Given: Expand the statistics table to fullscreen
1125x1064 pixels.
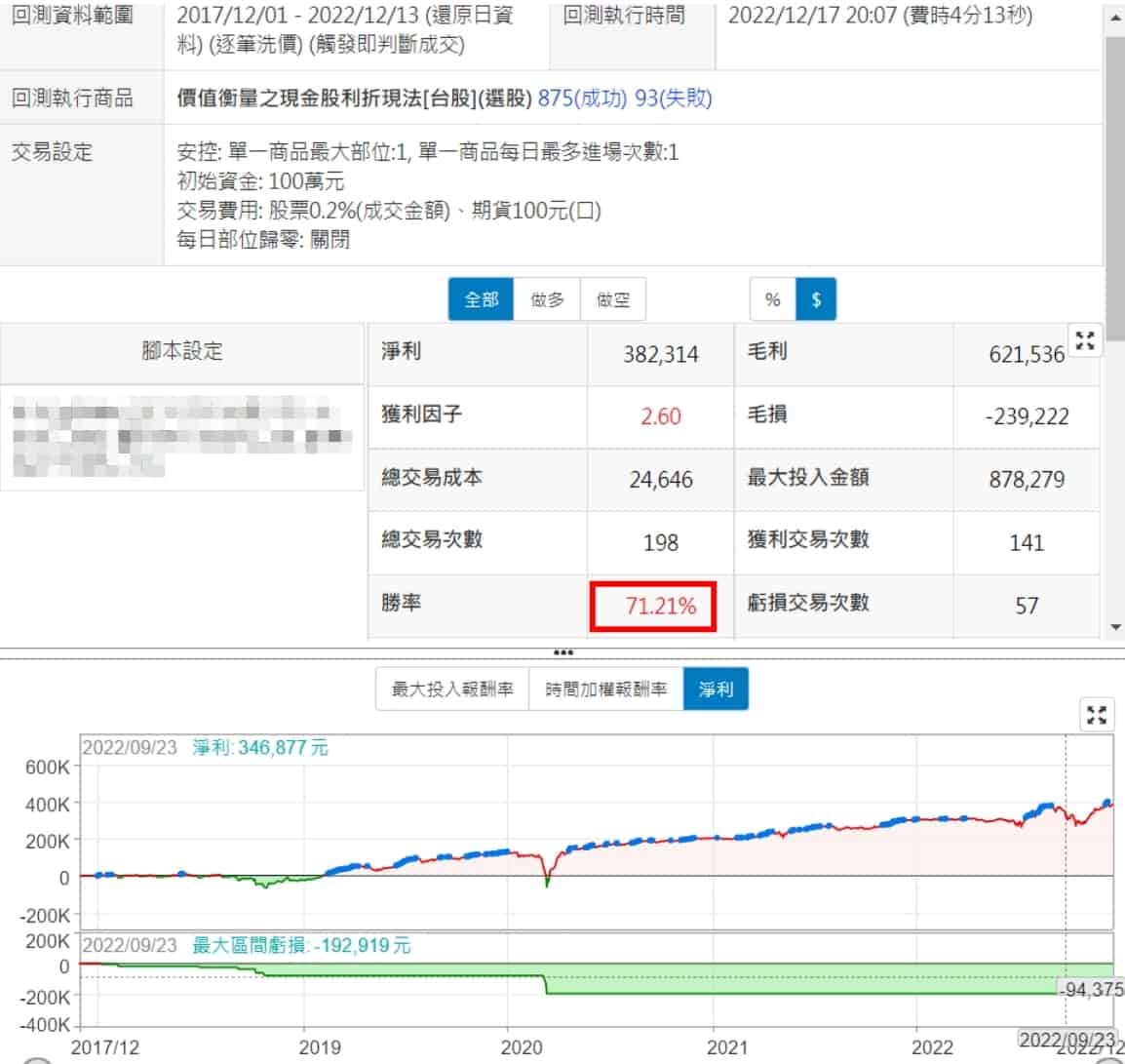Looking at the screenshot, I should [1085, 341].
